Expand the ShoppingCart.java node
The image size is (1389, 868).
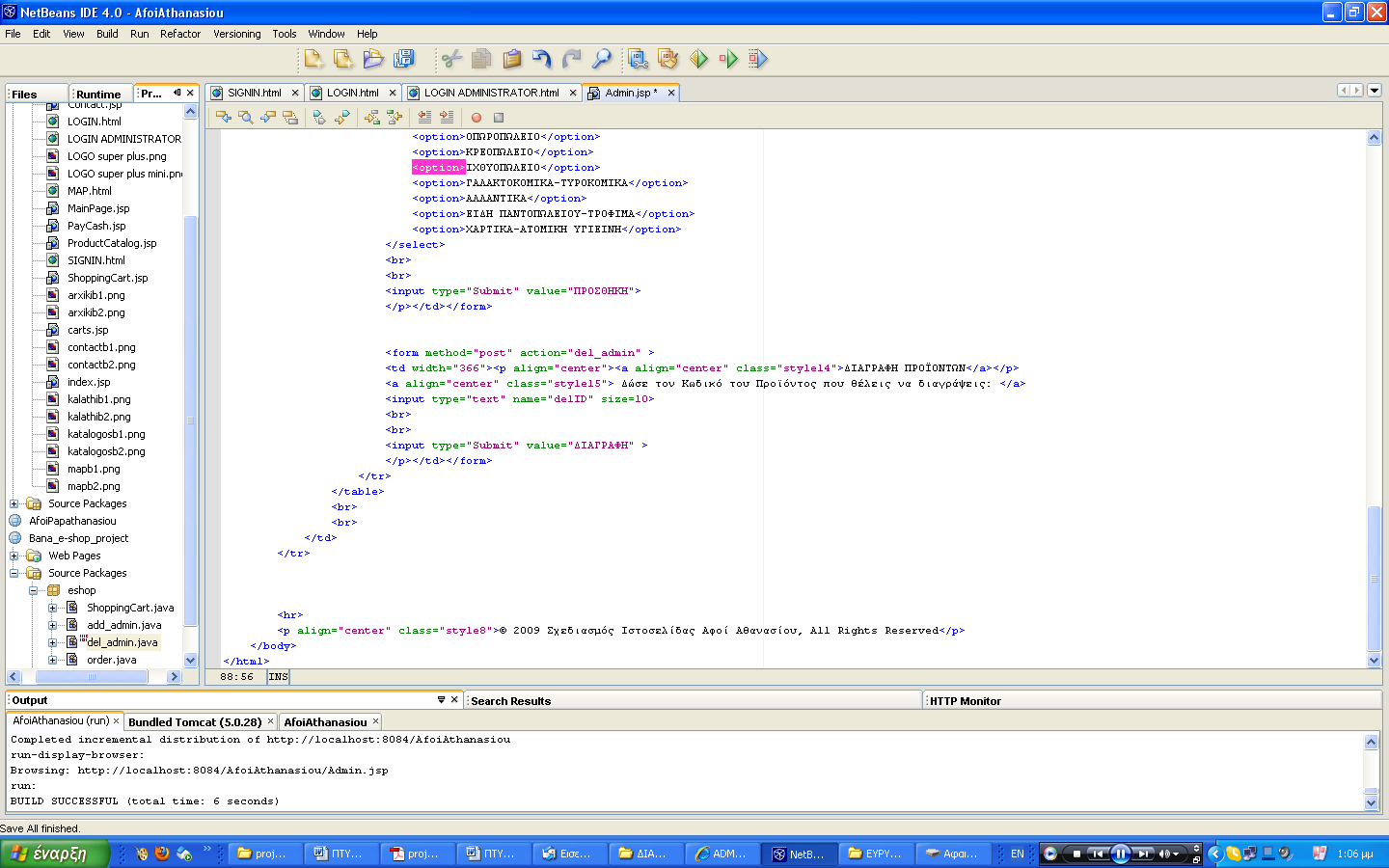53,608
